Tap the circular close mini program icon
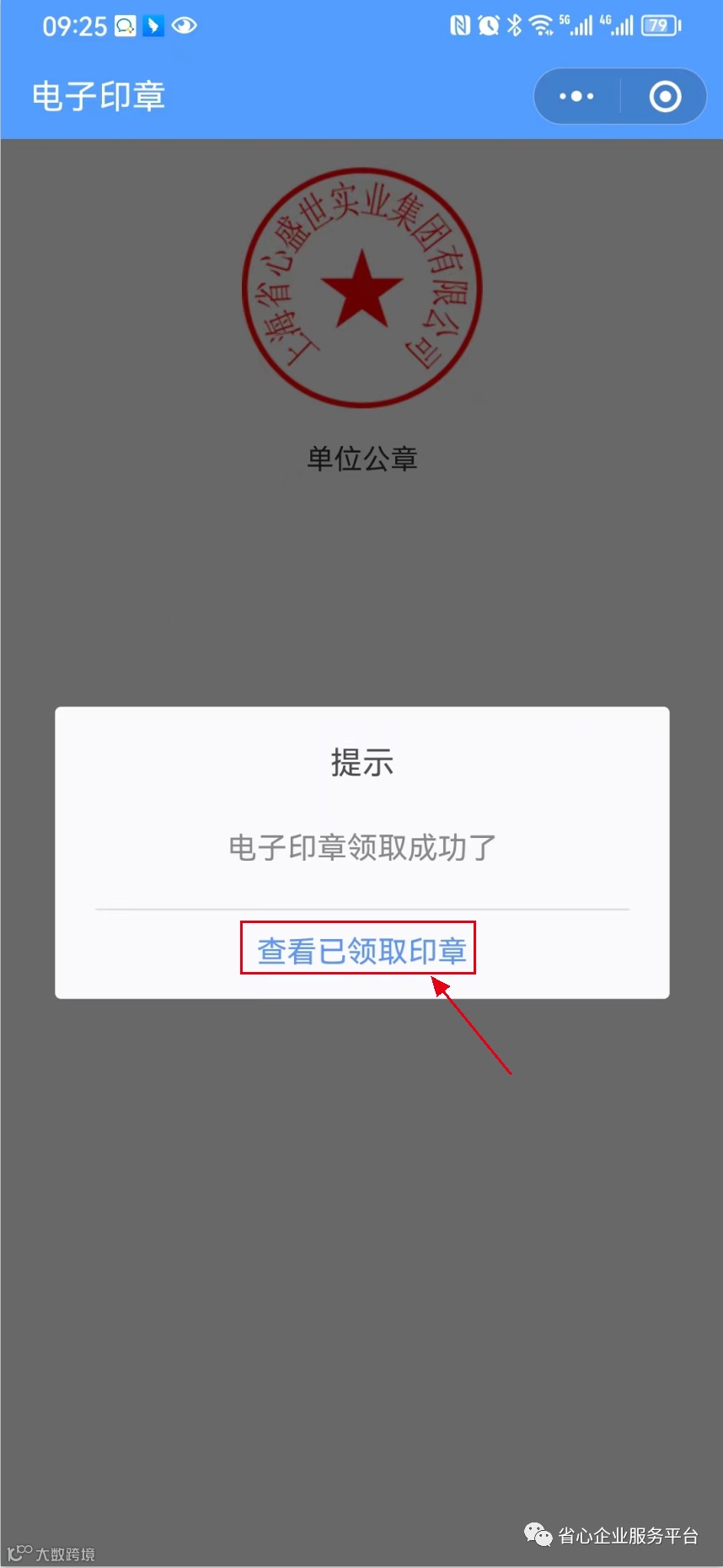723x1568 pixels. tap(665, 96)
